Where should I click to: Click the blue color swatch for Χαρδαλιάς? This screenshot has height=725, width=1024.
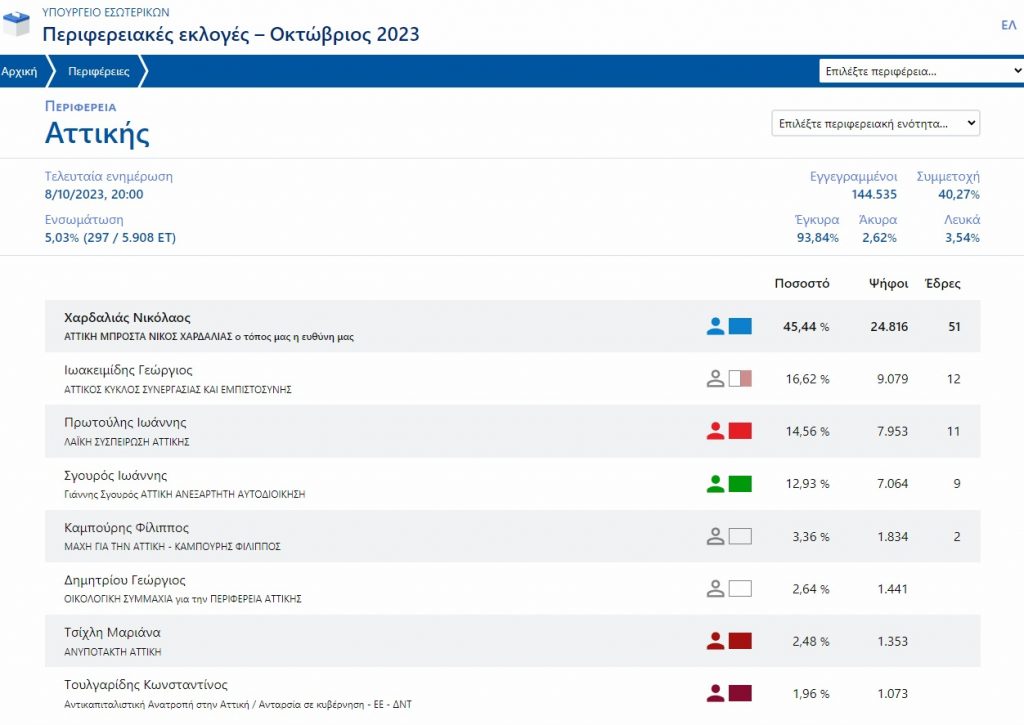740,326
